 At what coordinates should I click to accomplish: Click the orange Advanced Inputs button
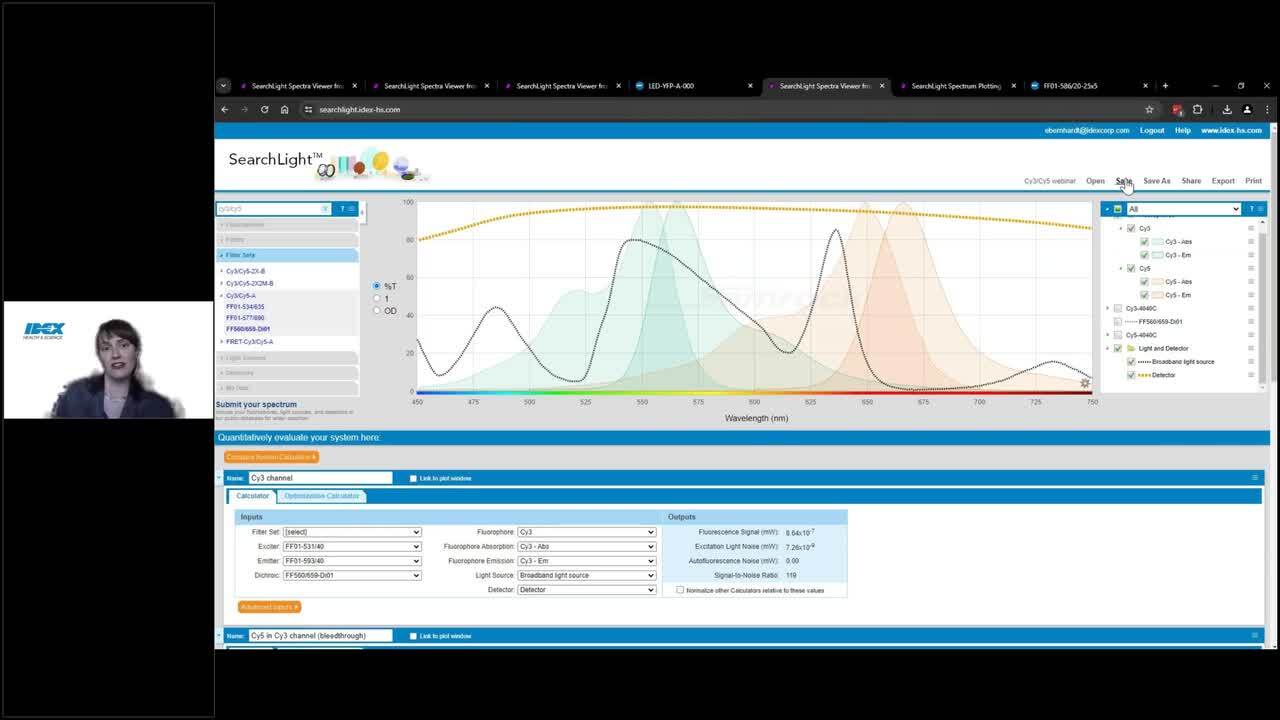(x=269, y=606)
